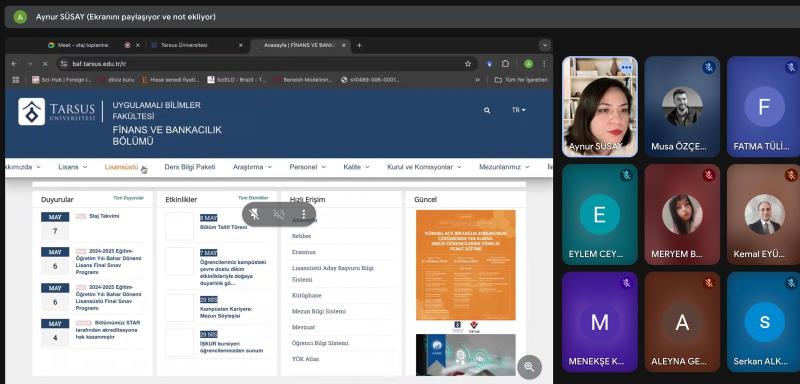Open the SciELO Brazil bookmark
This screenshot has height=384, width=800.
(x=237, y=80)
